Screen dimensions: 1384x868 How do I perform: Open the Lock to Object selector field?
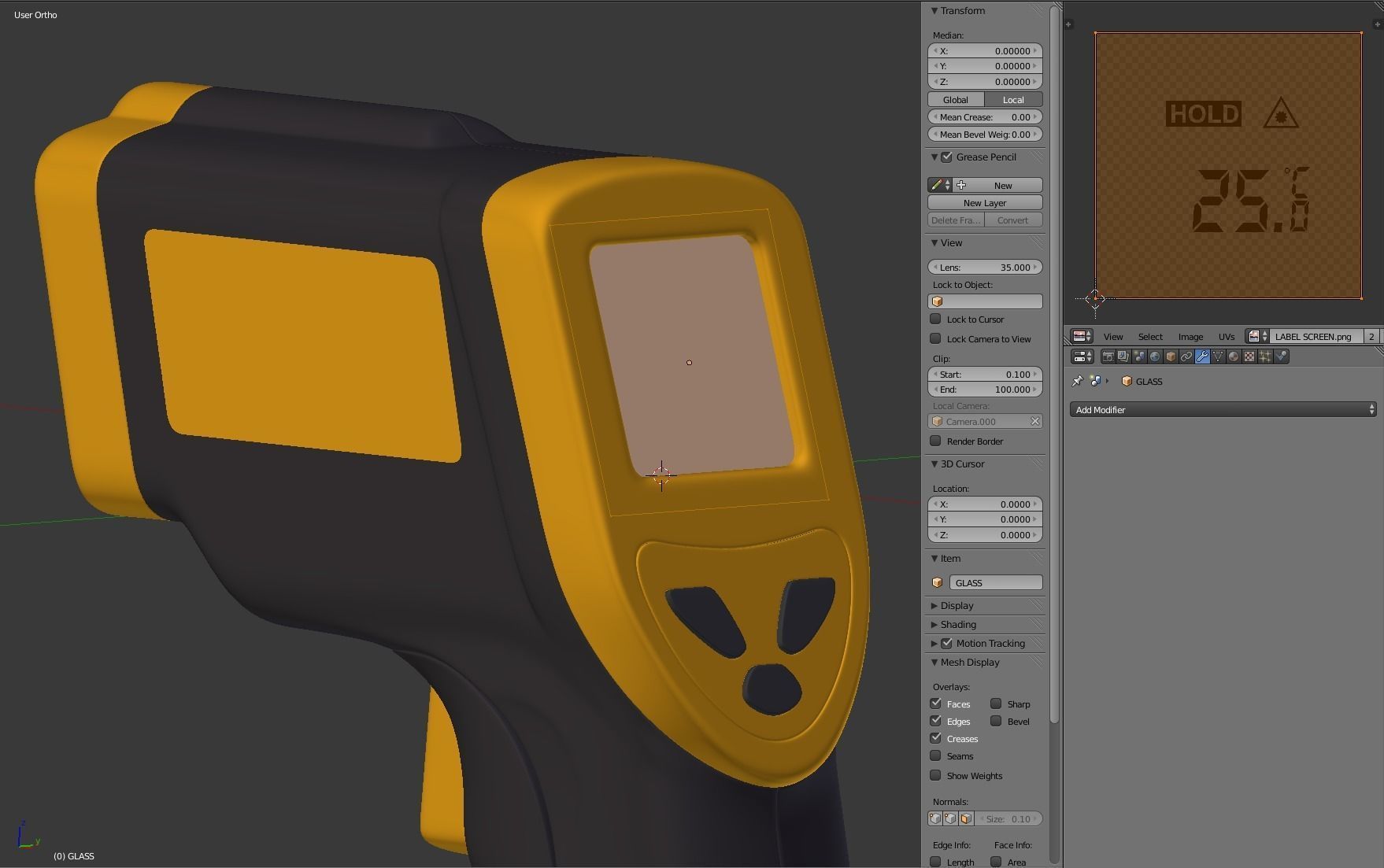click(985, 301)
